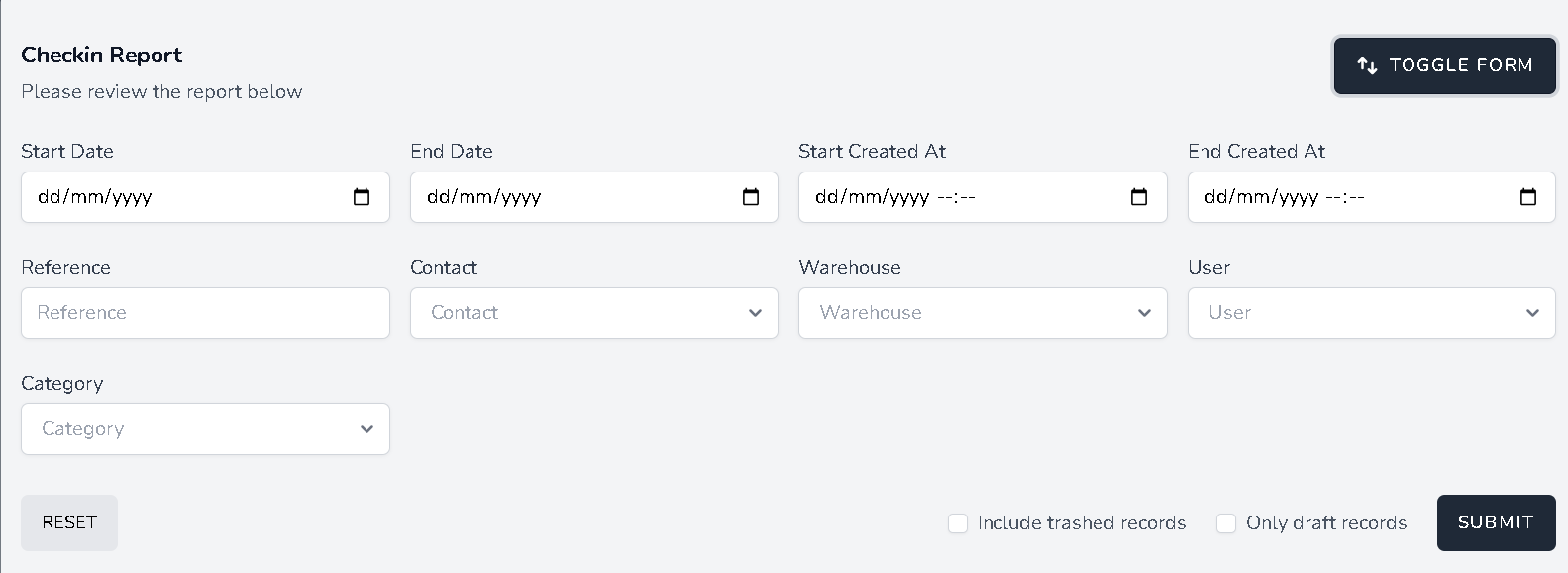
Task: Check the Only draft records box
Action: click(x=1226, y=523)
